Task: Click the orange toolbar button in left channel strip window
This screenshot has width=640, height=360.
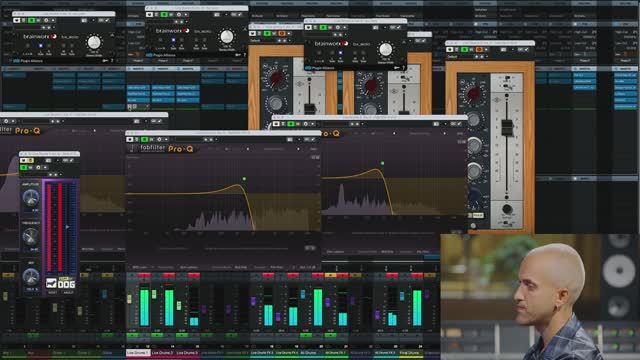Action: (282, 33)
